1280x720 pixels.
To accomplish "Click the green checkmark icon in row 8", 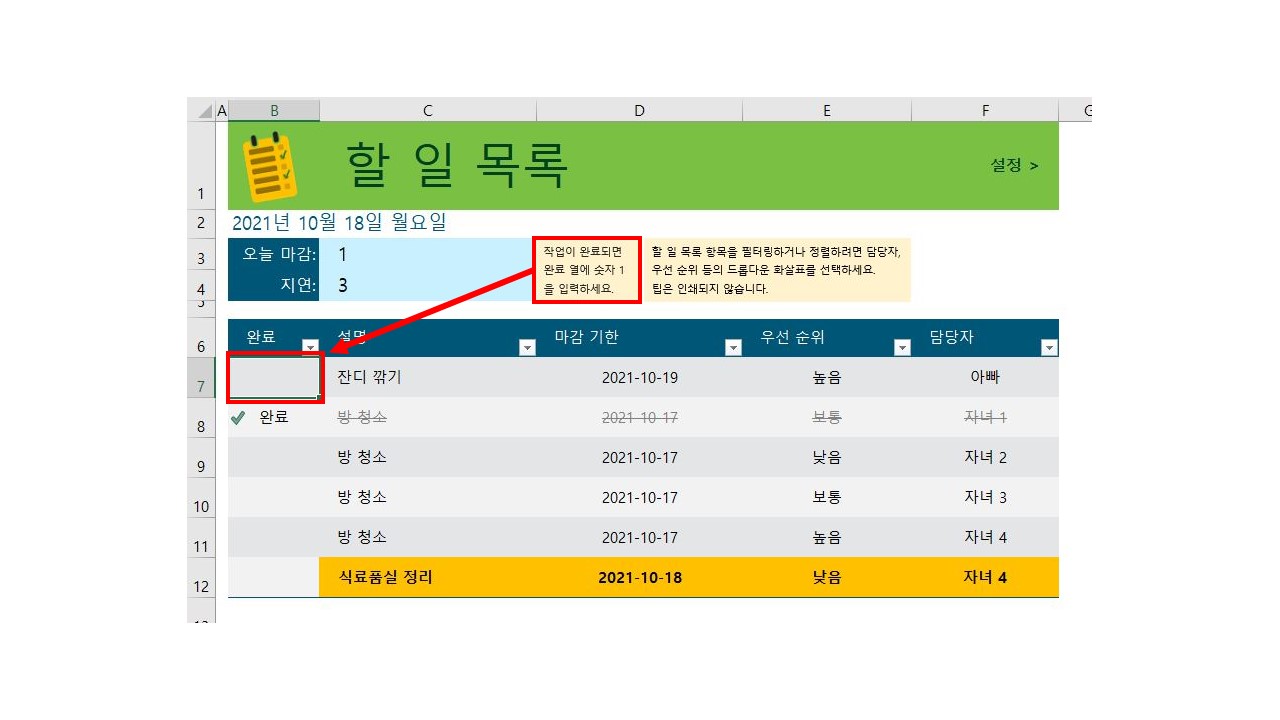I will [237, 418].
